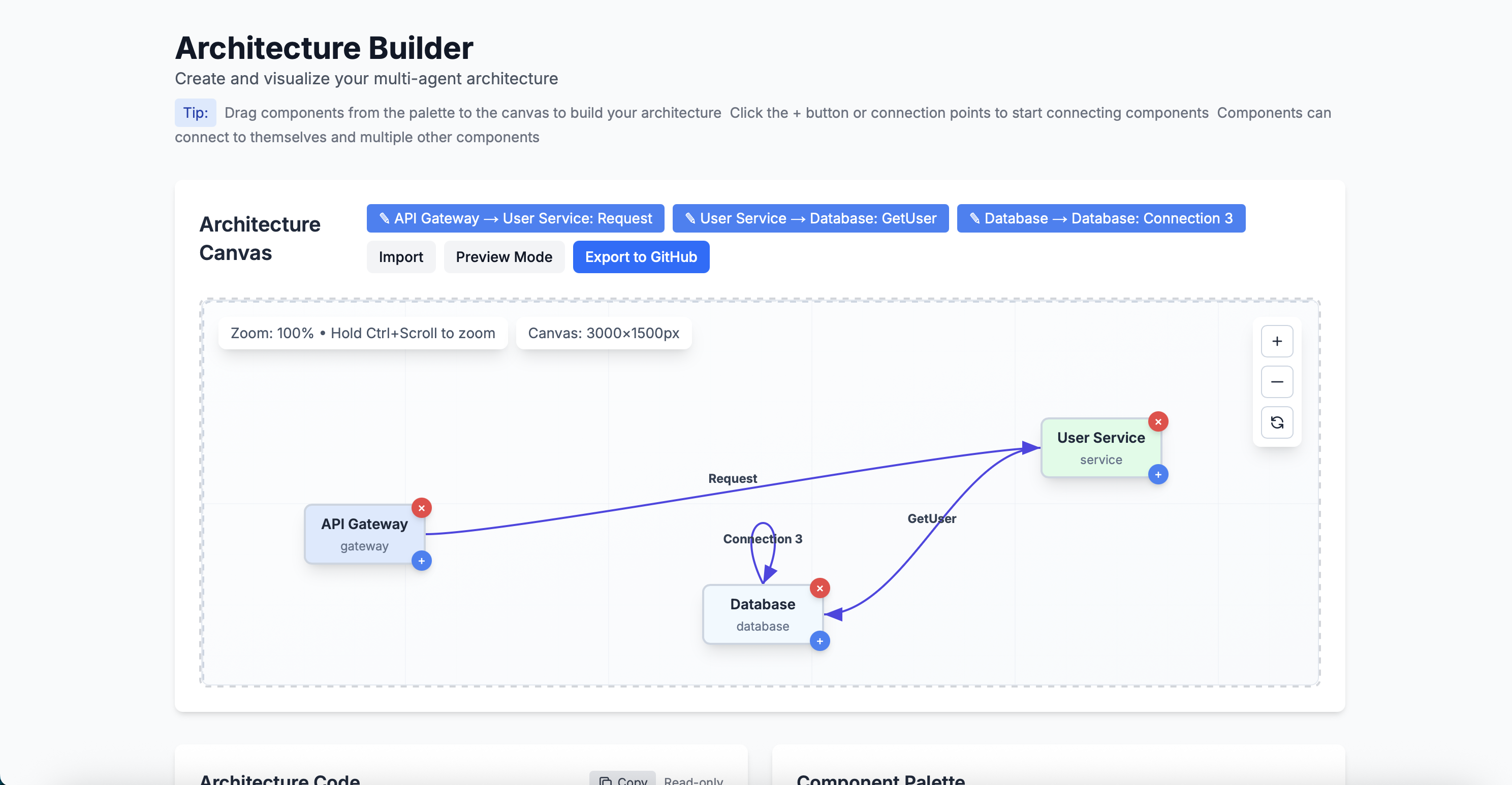
Task: Edit the API Gateway → User Service: Request connection
Action: point(515,218)
